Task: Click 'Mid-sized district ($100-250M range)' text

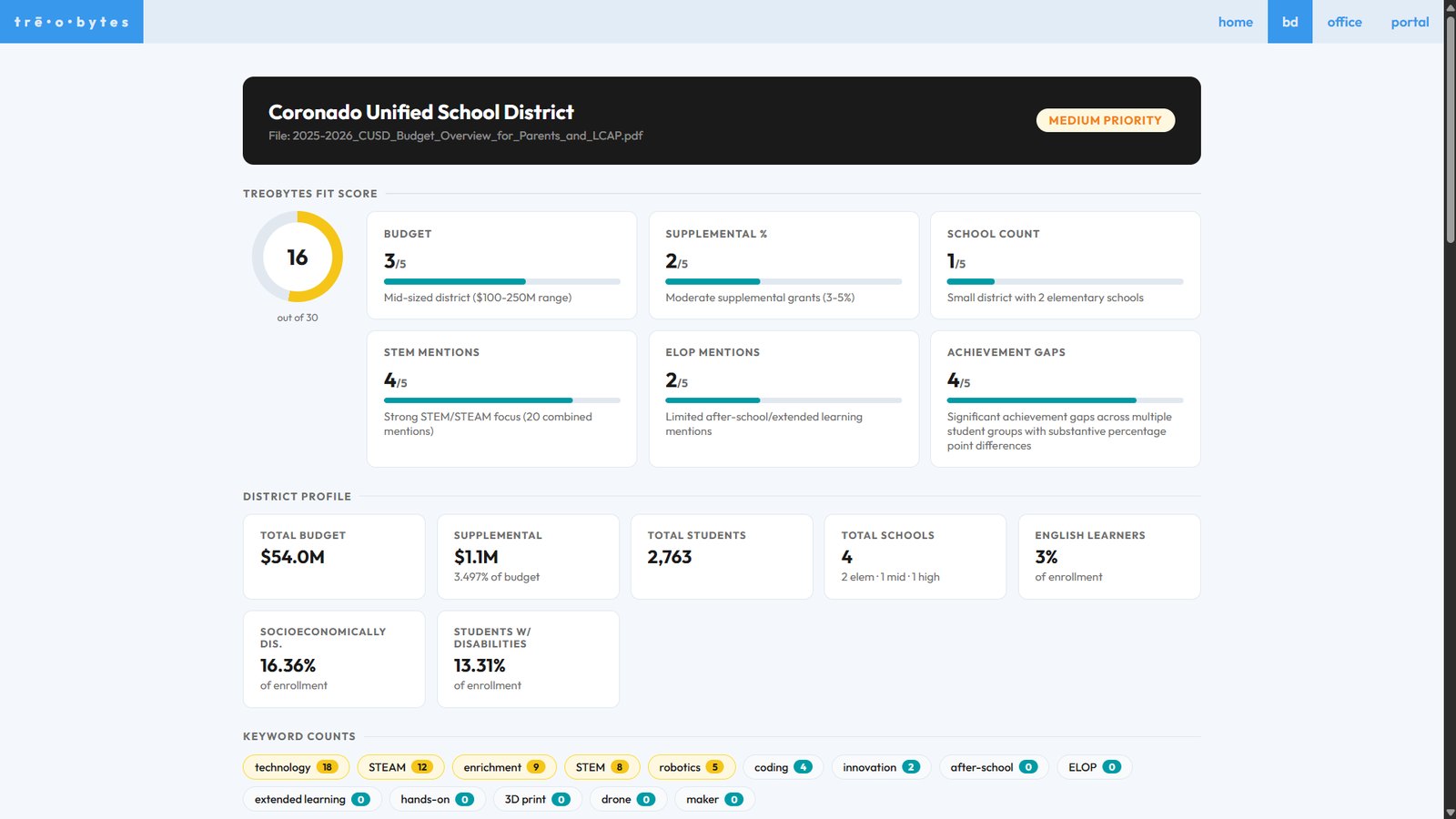Action: 478,298
